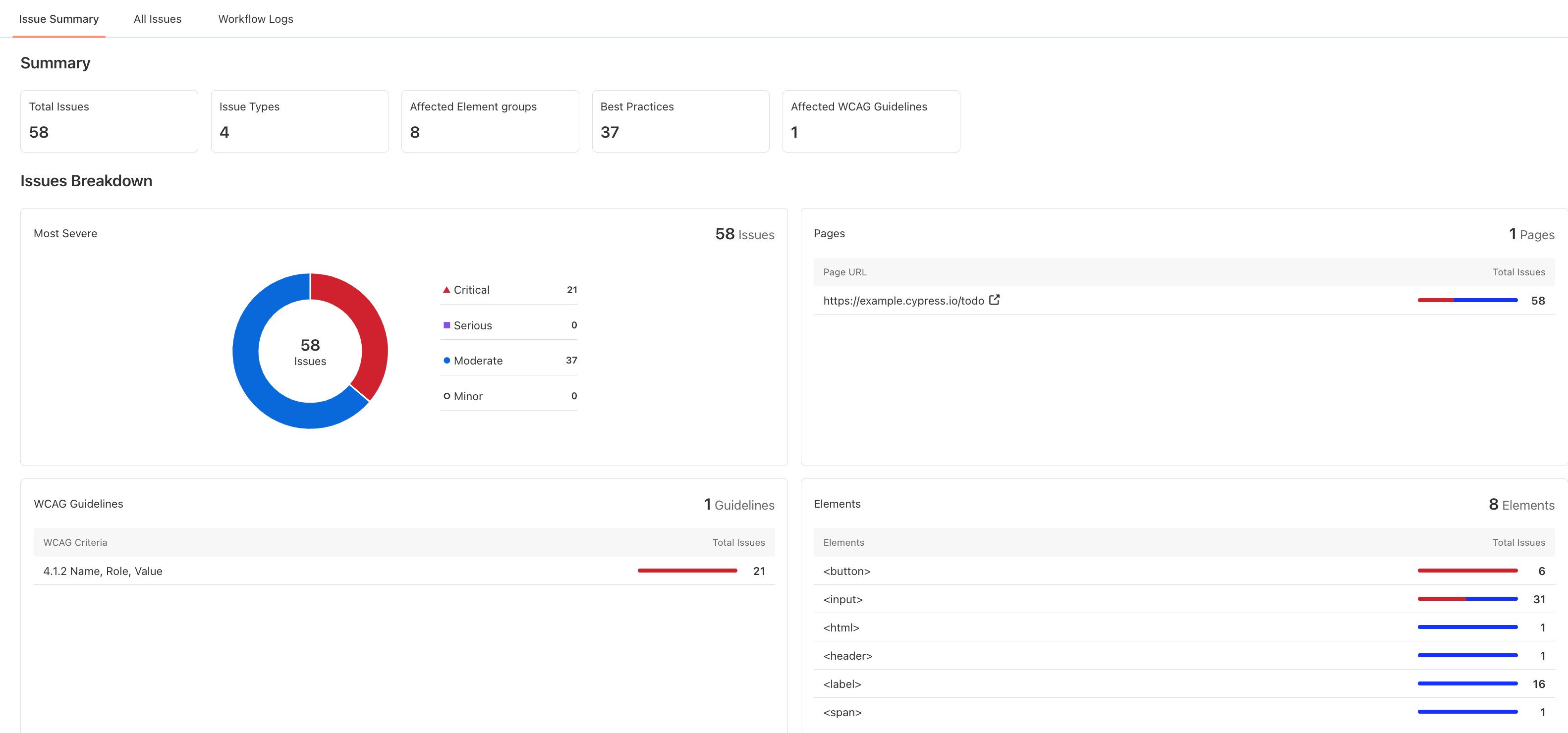Switch to the All Issues tab
Screen dimensions: 1568x733
coord(158,18)
